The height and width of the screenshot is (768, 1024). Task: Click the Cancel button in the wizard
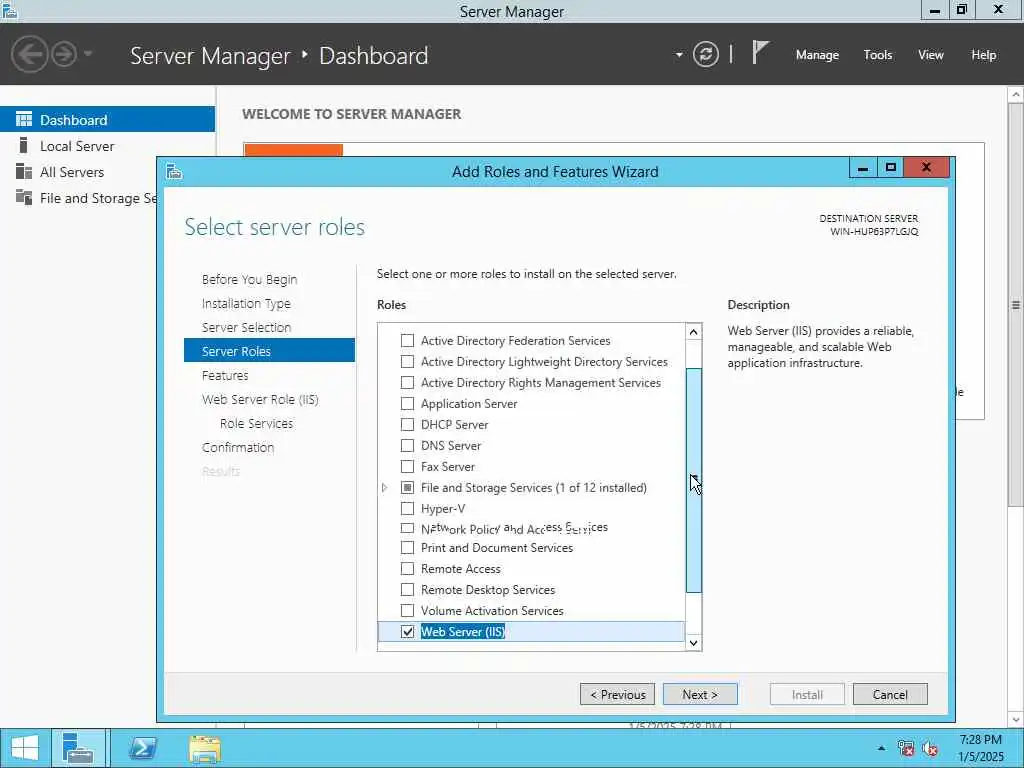click(890, 694)
